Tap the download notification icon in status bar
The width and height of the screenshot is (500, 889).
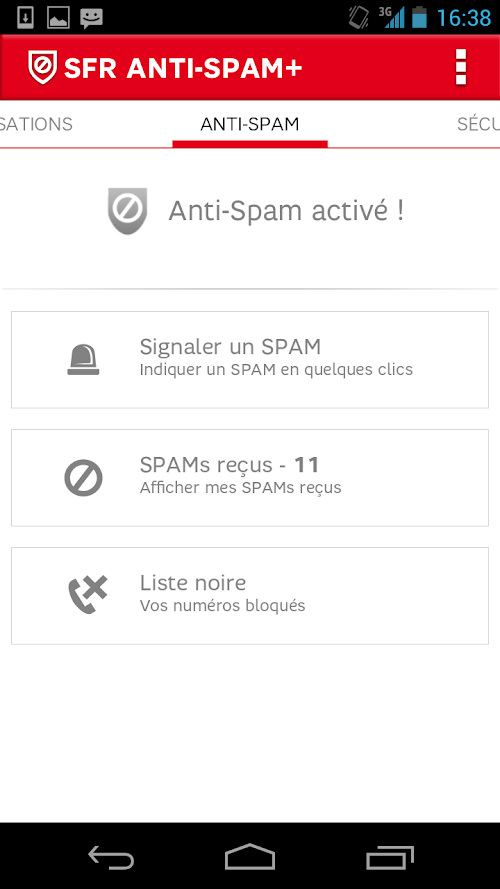[x=26, y=18]
